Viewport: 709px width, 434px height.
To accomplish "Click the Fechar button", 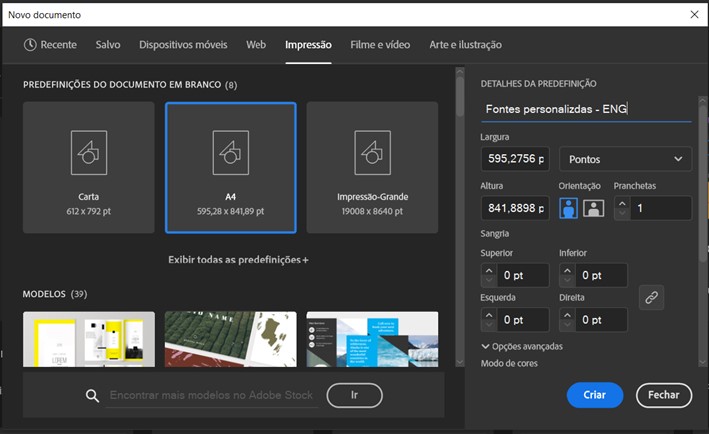I will click(663, 395).
